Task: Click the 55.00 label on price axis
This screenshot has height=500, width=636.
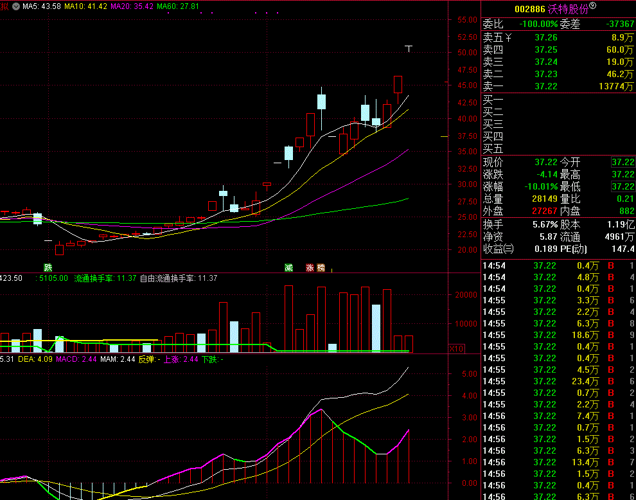Action: pos(467,20)
